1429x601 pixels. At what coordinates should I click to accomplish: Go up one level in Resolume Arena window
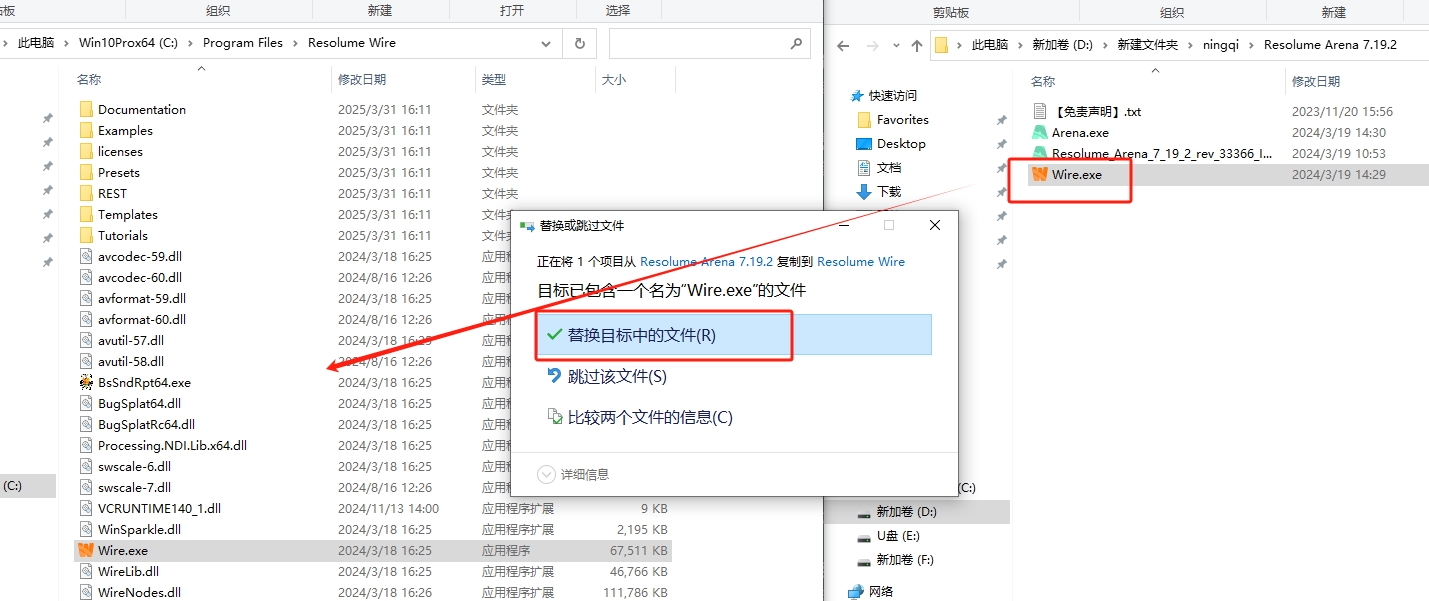[x=917, y=45]
